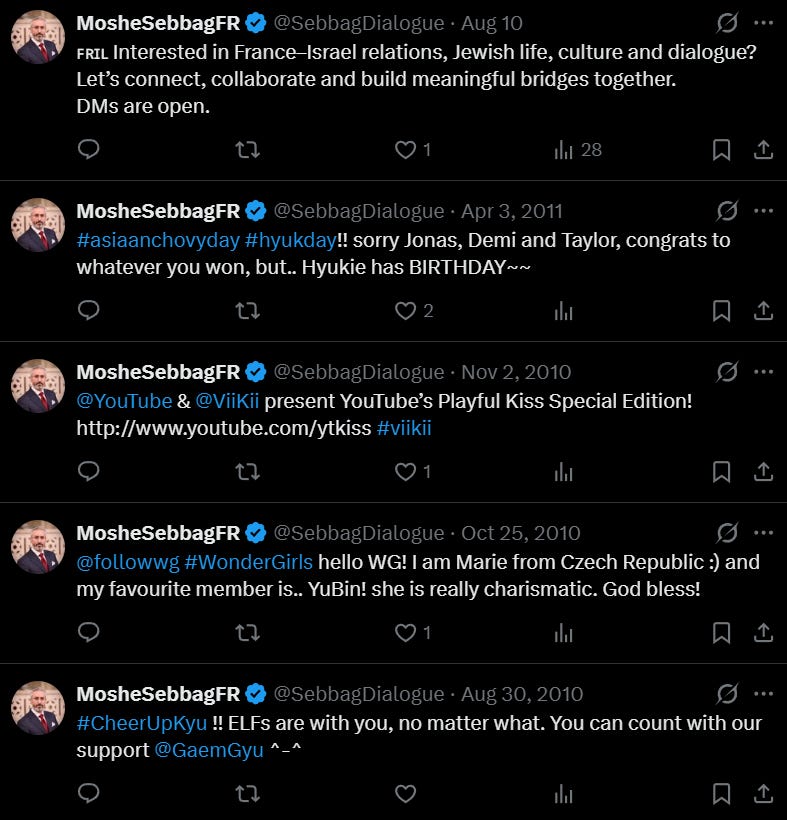This screenshot has width=787, height=820.
Task: Repost the Aug 30, 2010 #CheerUpKyu tweet
Action: point(247,794)
